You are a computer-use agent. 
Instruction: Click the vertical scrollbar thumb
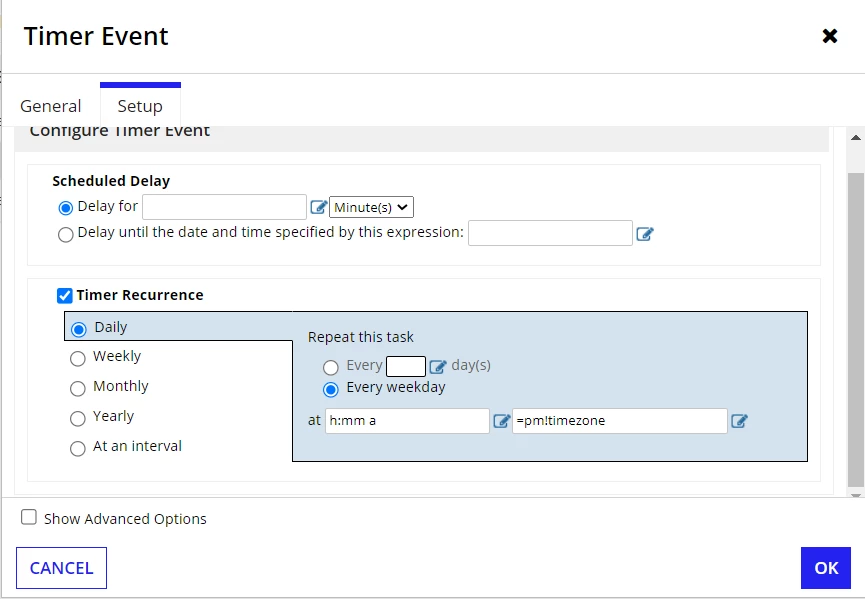[856, 329]
